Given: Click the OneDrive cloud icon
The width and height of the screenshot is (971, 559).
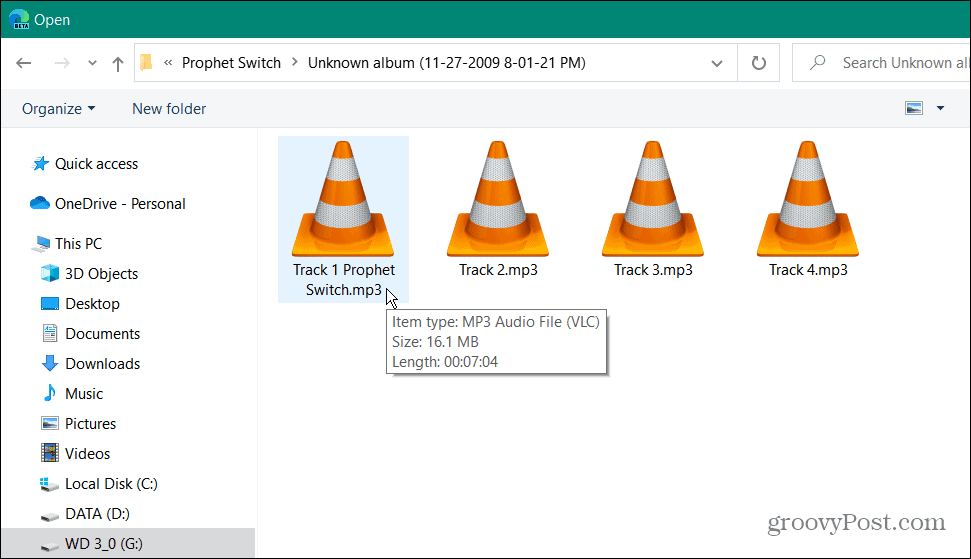Looking at the screenshot, I should 40,203.
